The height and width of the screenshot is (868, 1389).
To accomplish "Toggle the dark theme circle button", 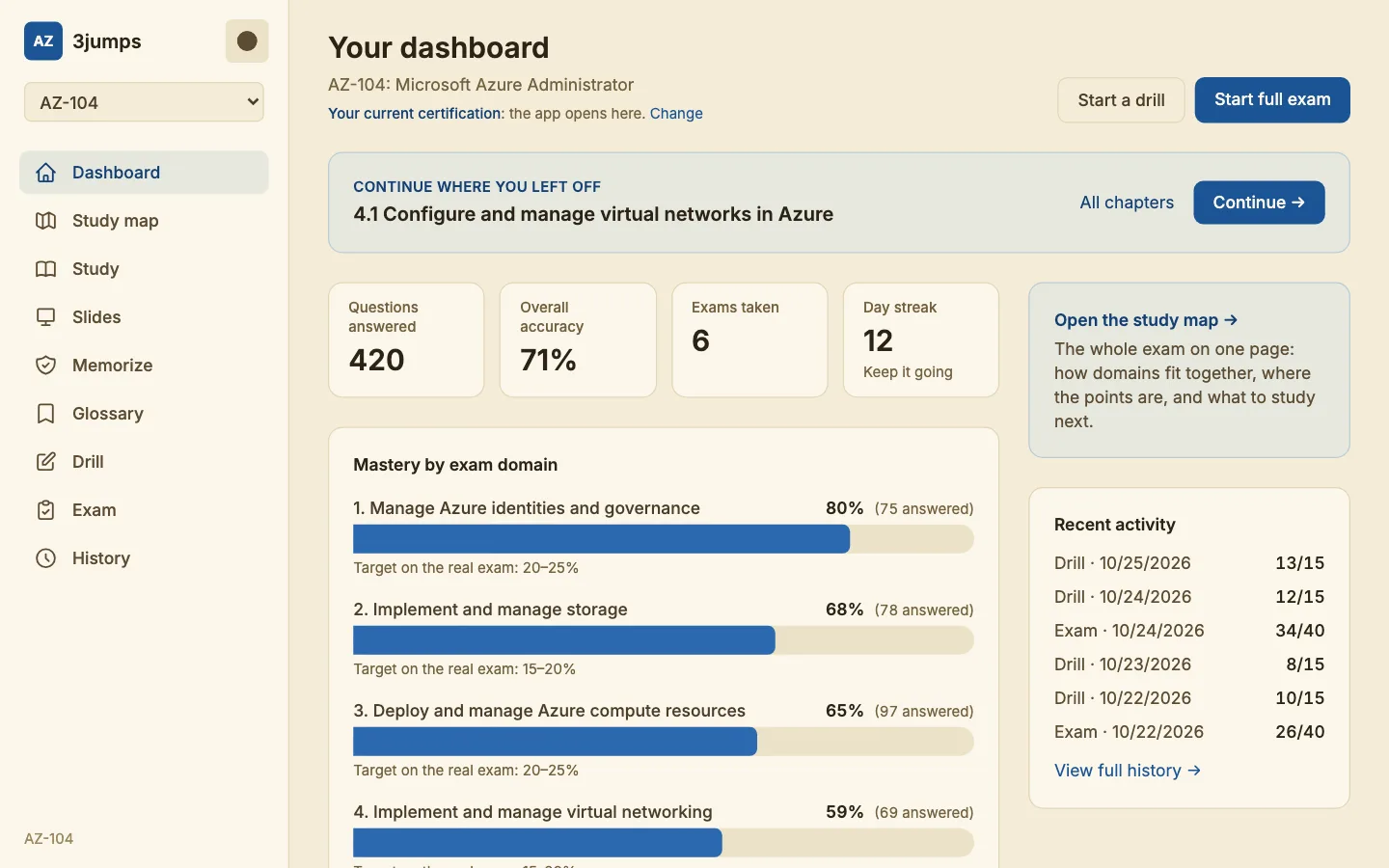I will click(x=247, y=41).
